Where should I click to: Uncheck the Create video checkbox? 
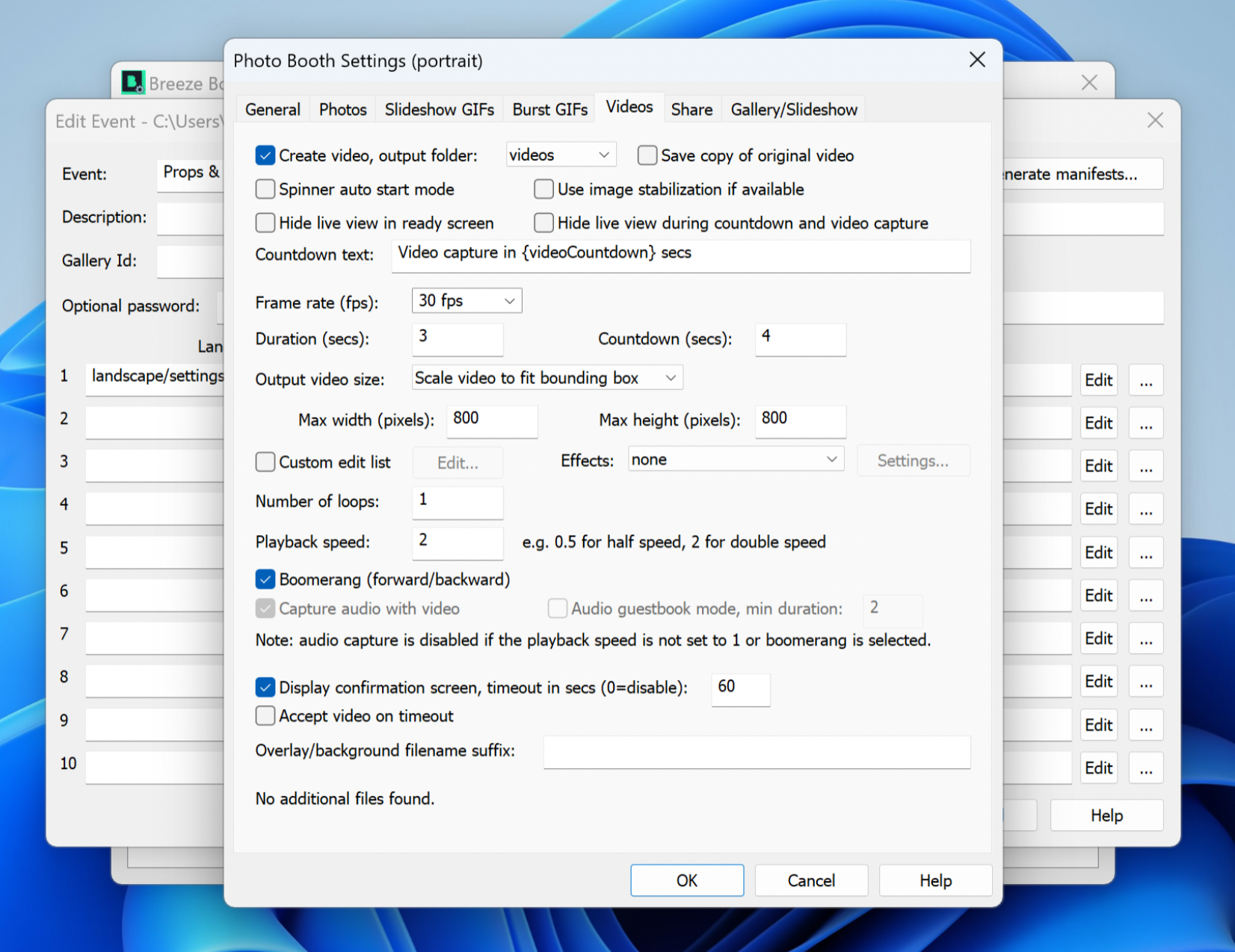[265, 155]
